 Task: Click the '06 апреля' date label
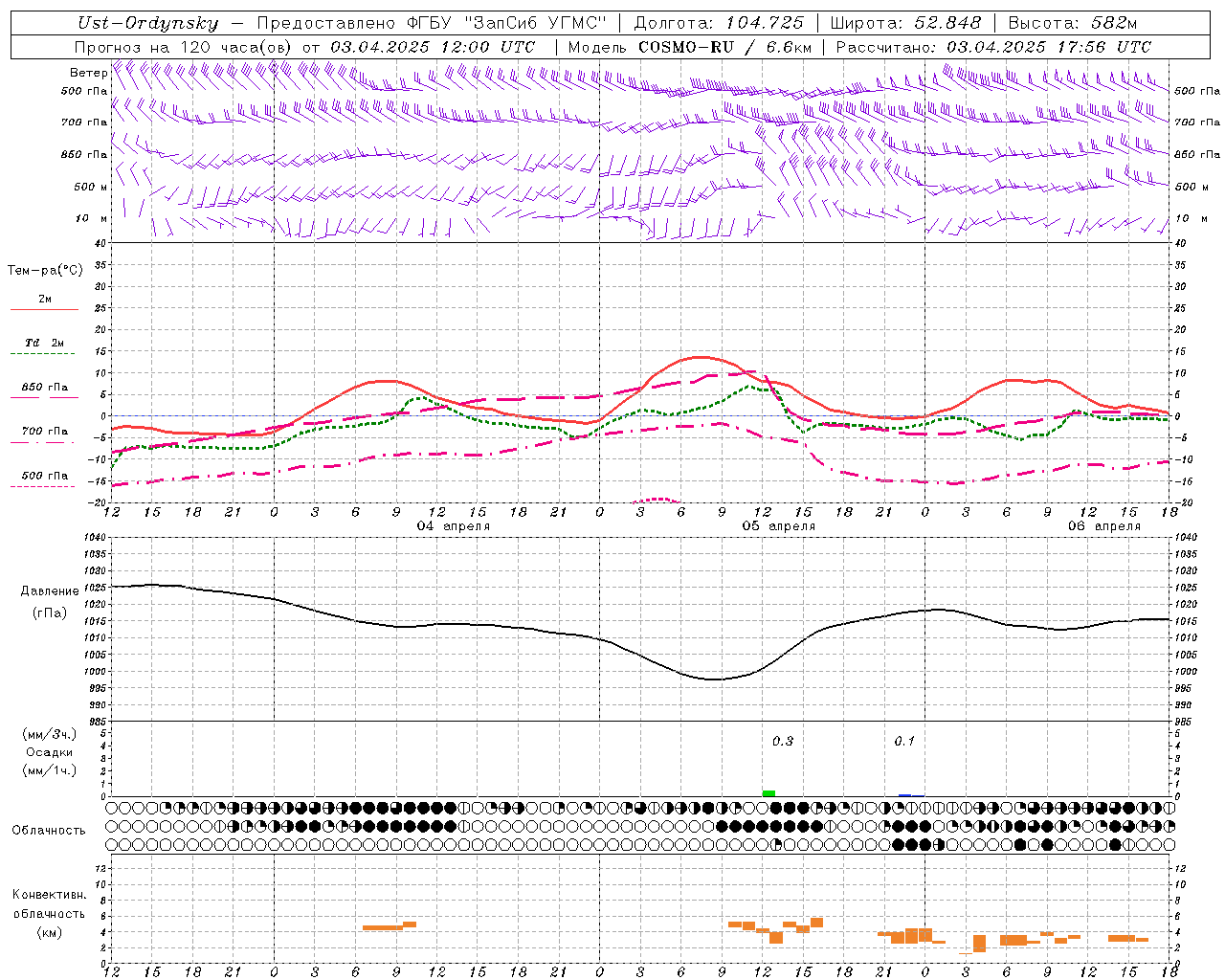pyautogui.click(x=1104, y=526)
